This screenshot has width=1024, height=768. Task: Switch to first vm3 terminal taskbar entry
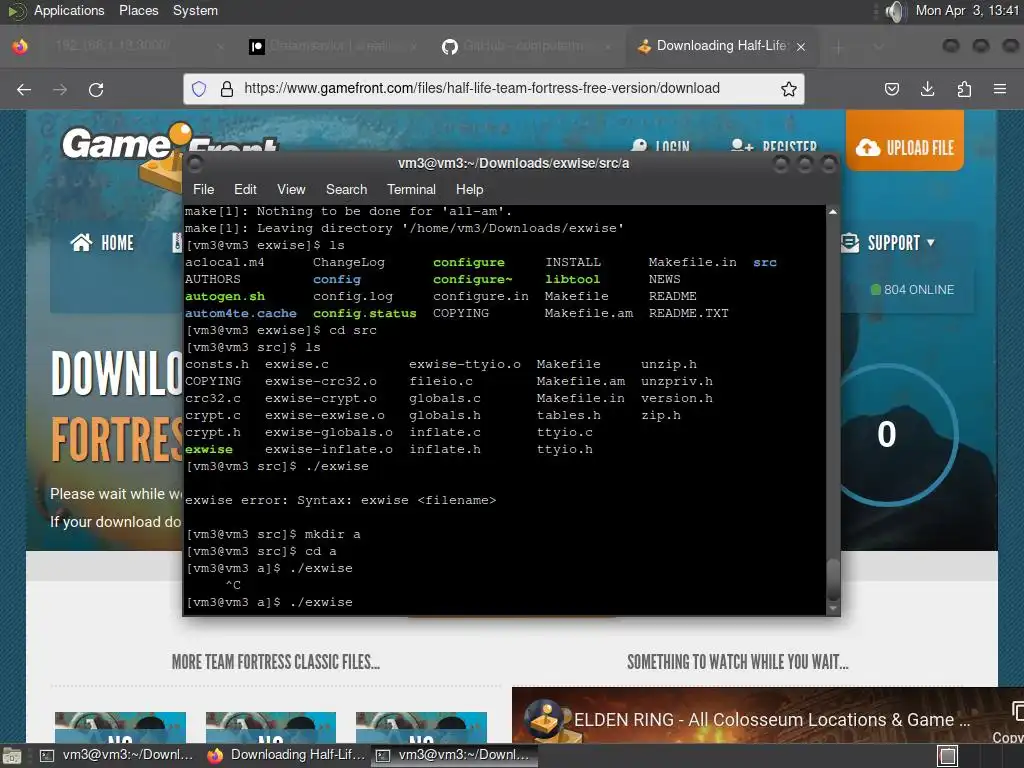click(118, 755)
